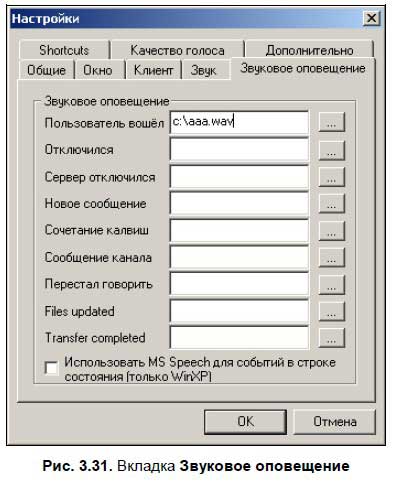Image resolution: width=394 pixels, height=483 pixels.
Task: Browse file for Отключился sound
Action: [332, 150]
